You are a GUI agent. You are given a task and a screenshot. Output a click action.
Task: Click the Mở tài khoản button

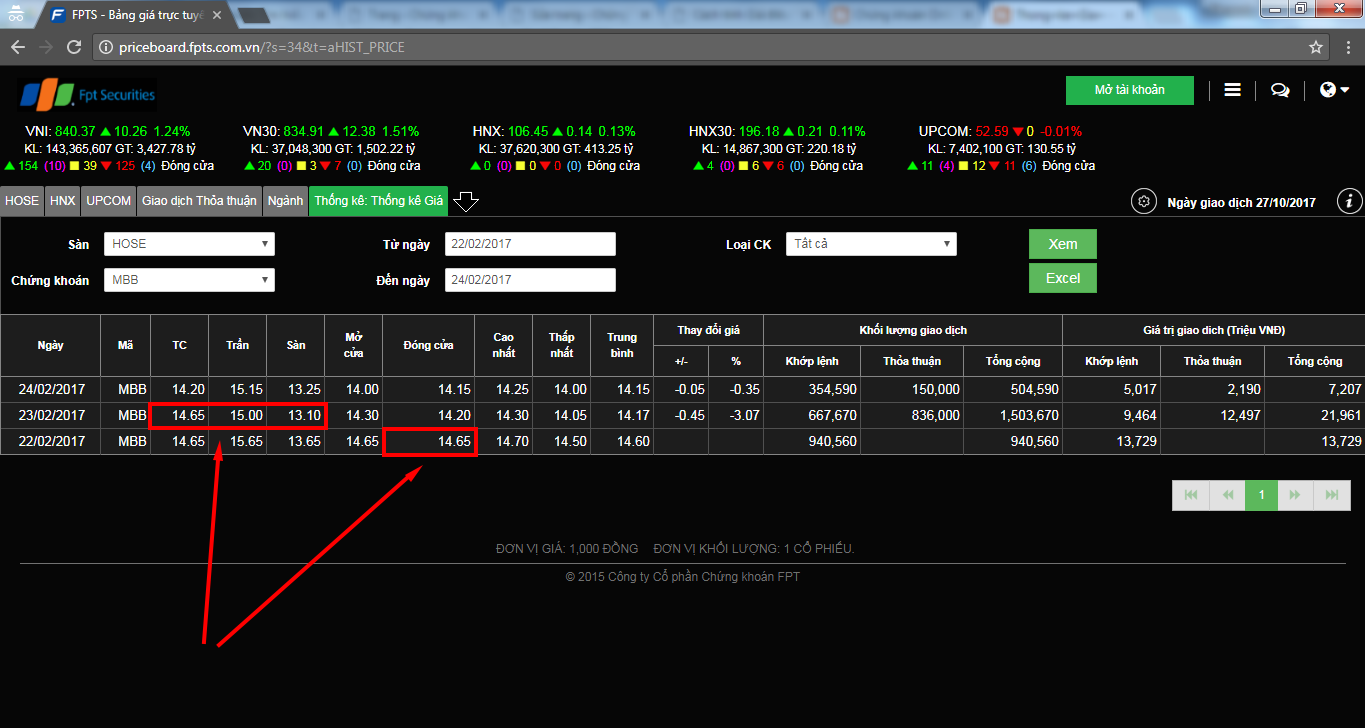(x=1130, y=90)
